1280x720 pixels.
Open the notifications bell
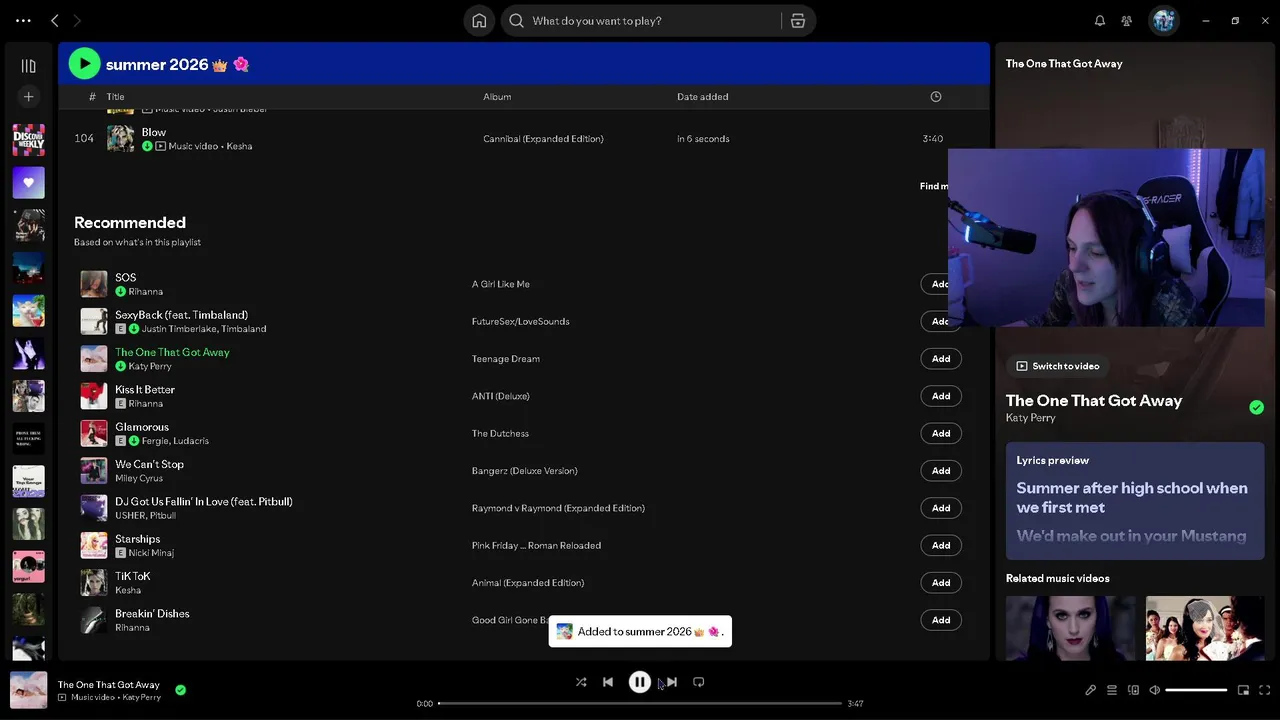click(x=1100, y=20)
